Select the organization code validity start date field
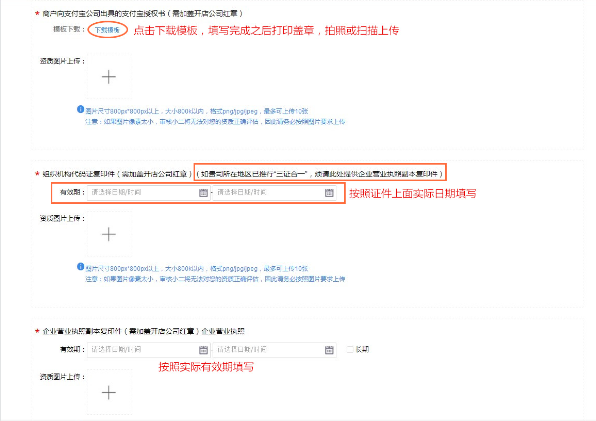The image size is (596, 421). 149,193
